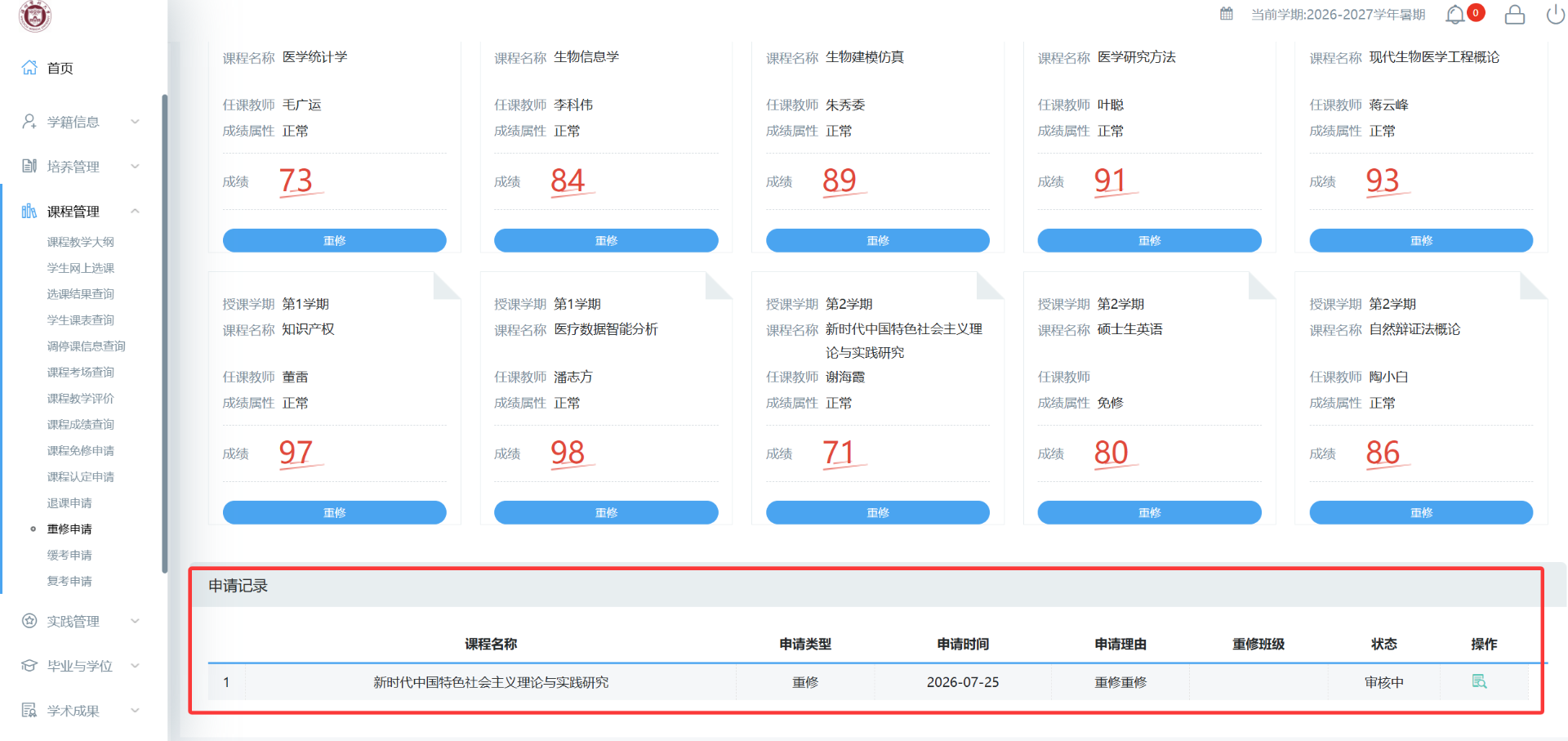The height and width of the screenshot is (741, 1568).
Task: Open 退课申请 submenu item
Action: coord(69,503)
